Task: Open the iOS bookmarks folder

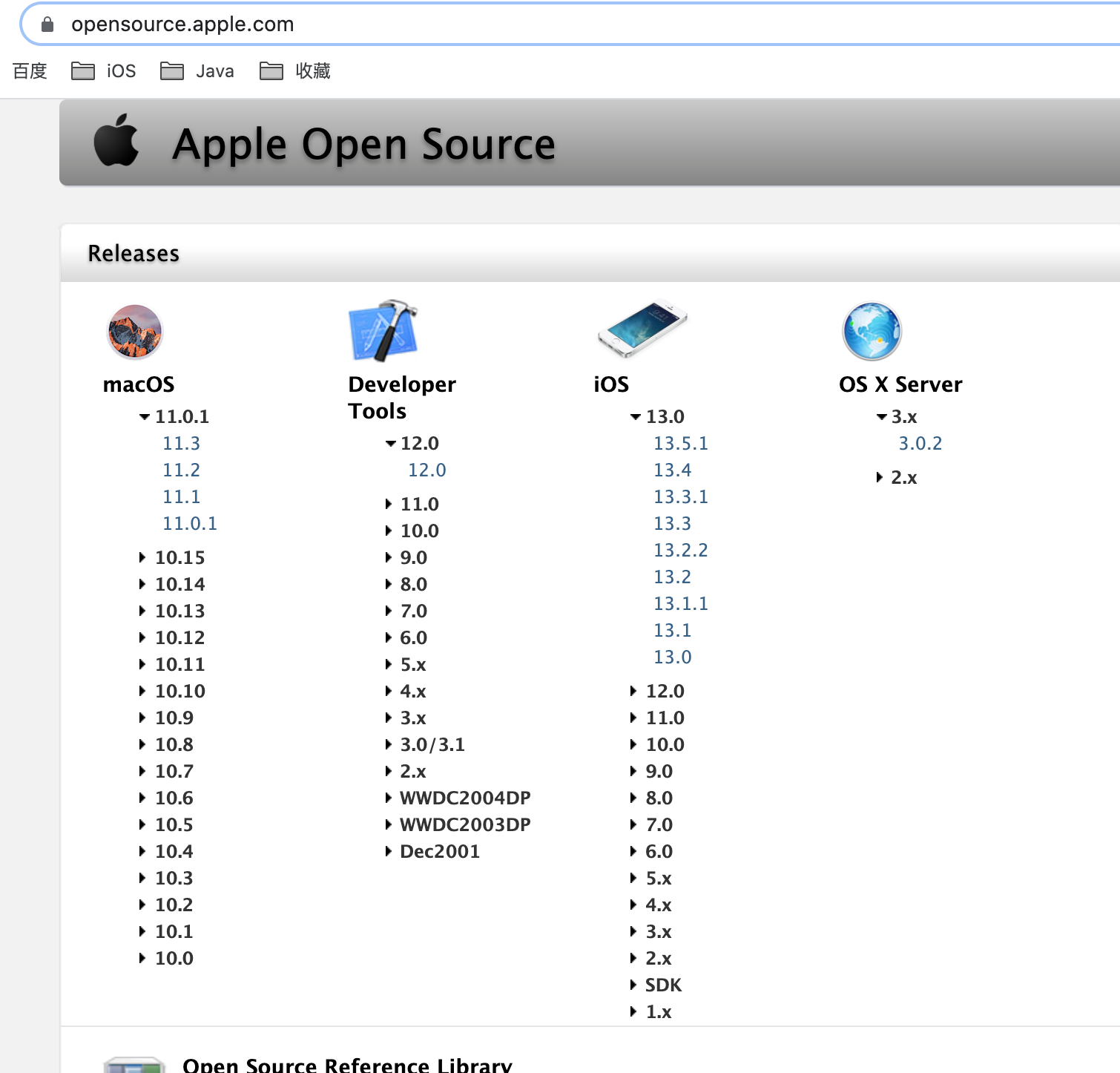Action: tap(104, 71)
